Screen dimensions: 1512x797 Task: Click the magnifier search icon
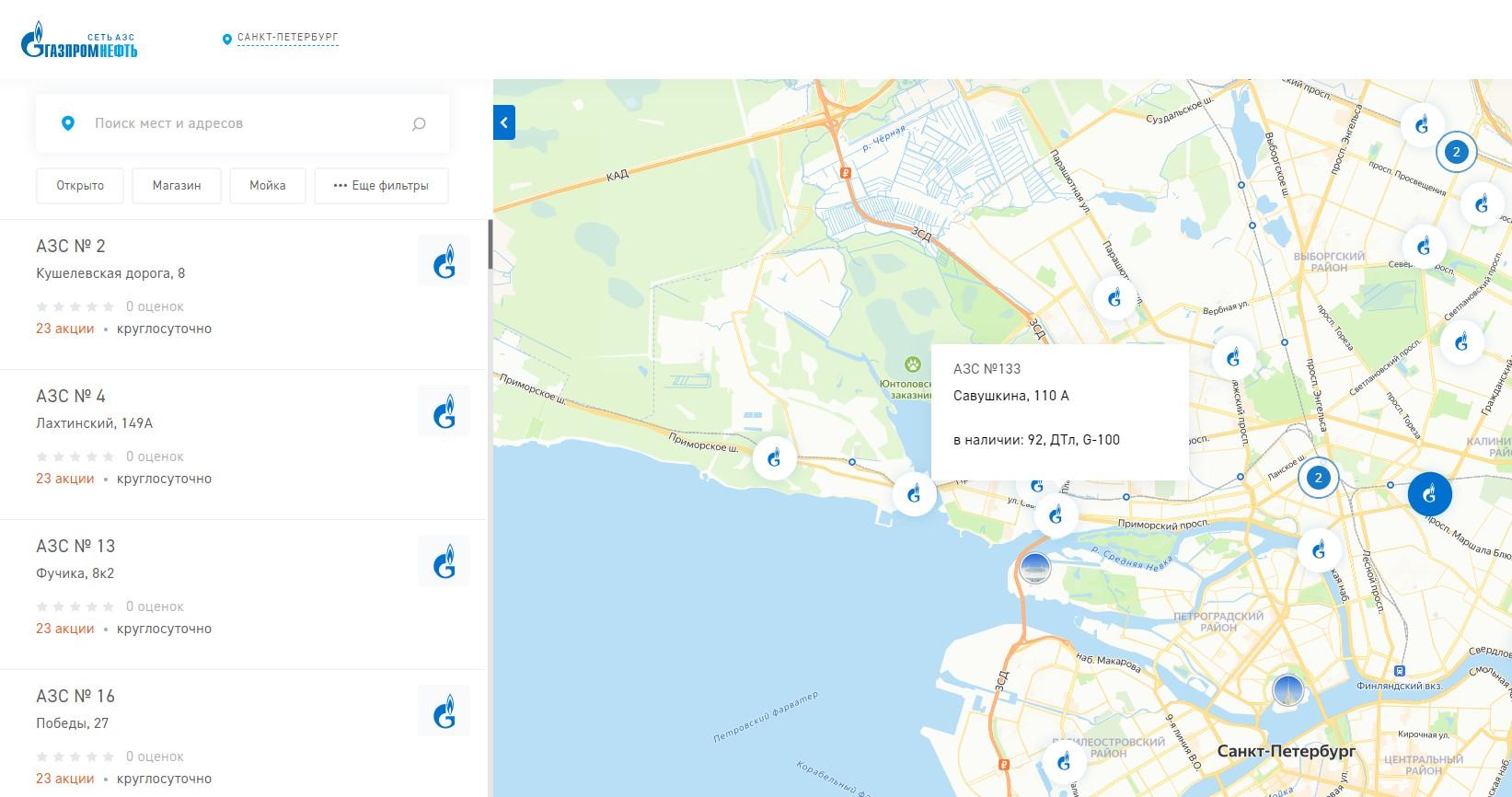point(419,123)
